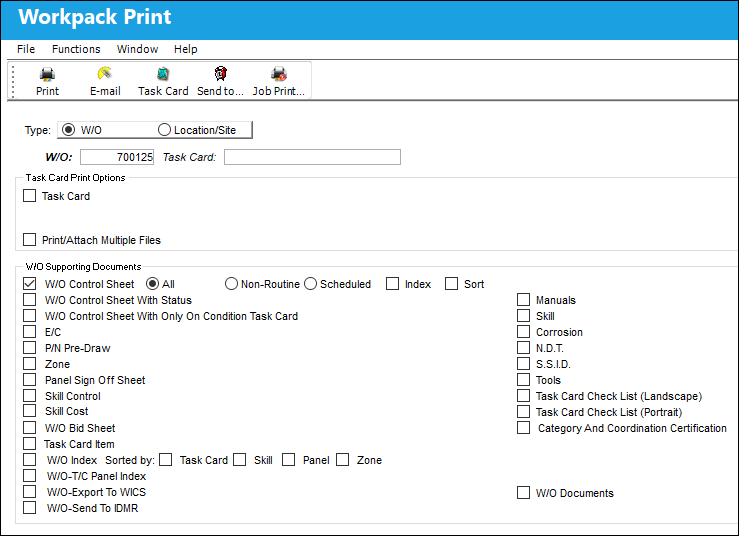Open the Task Card toolbar icon

(163, 81)
